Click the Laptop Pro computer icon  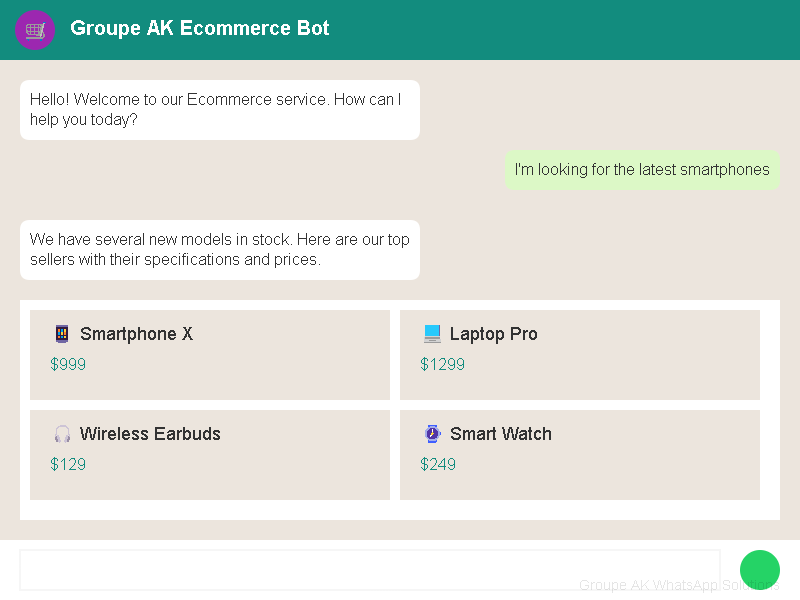[432, 333]
